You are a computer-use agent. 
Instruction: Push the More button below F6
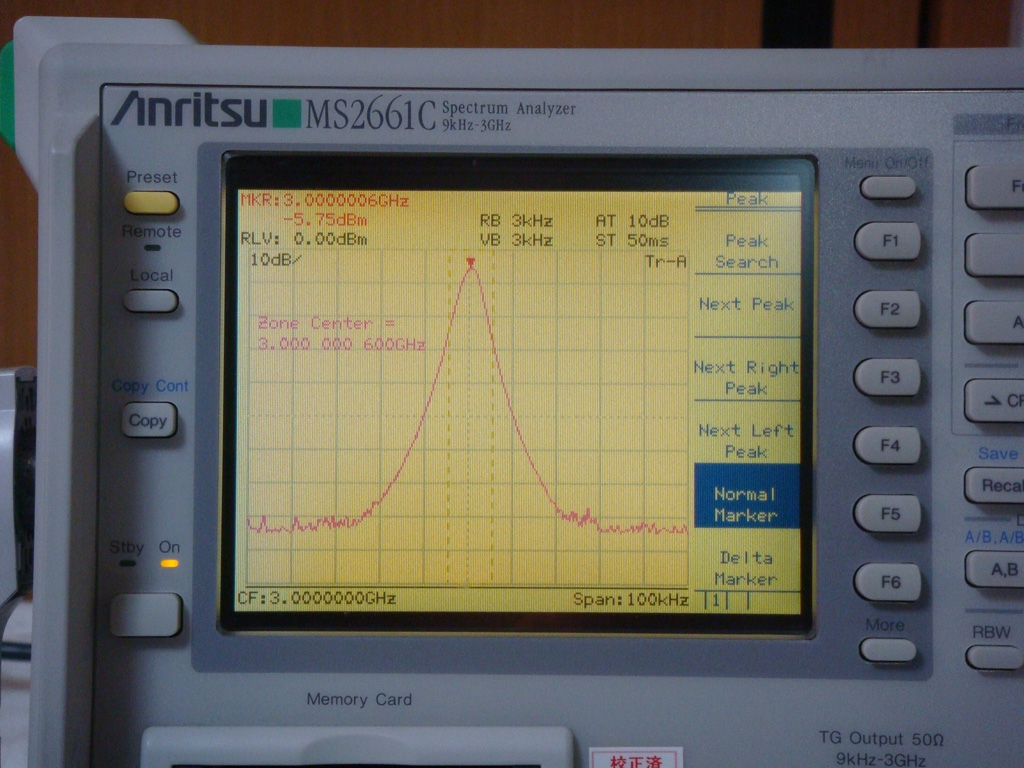tap(888, 650)
